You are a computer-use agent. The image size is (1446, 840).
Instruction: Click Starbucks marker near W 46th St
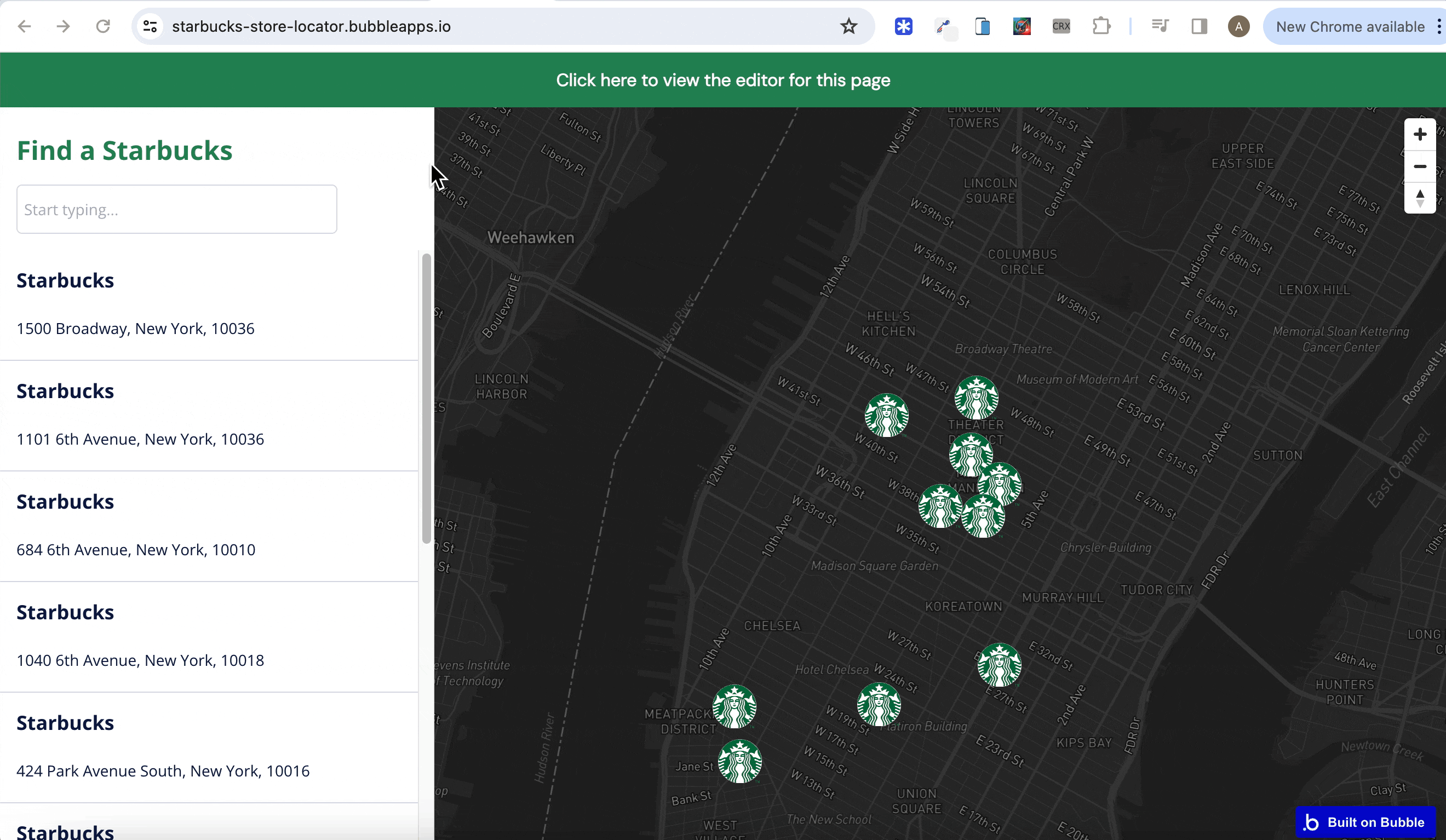pyautogui.click(x=887, y=415)
